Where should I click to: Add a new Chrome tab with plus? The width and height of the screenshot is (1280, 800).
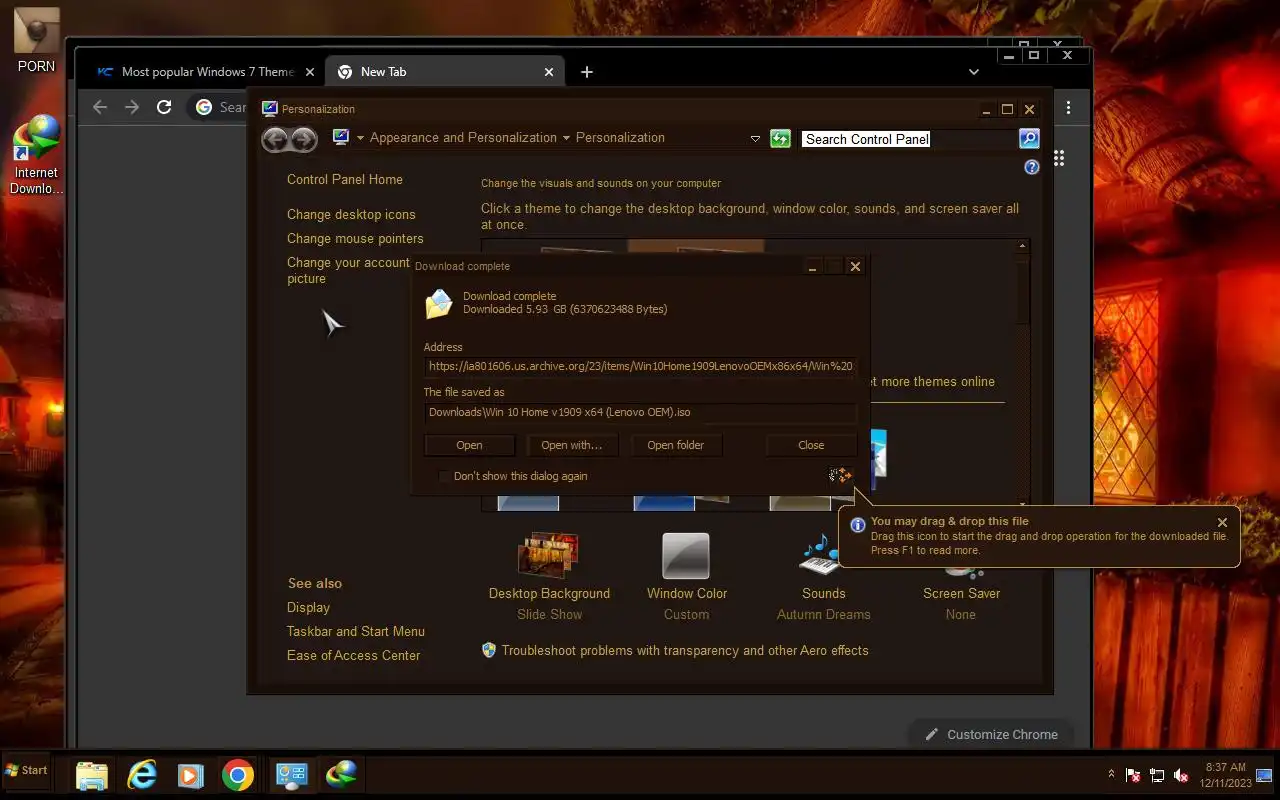point(587,72)
